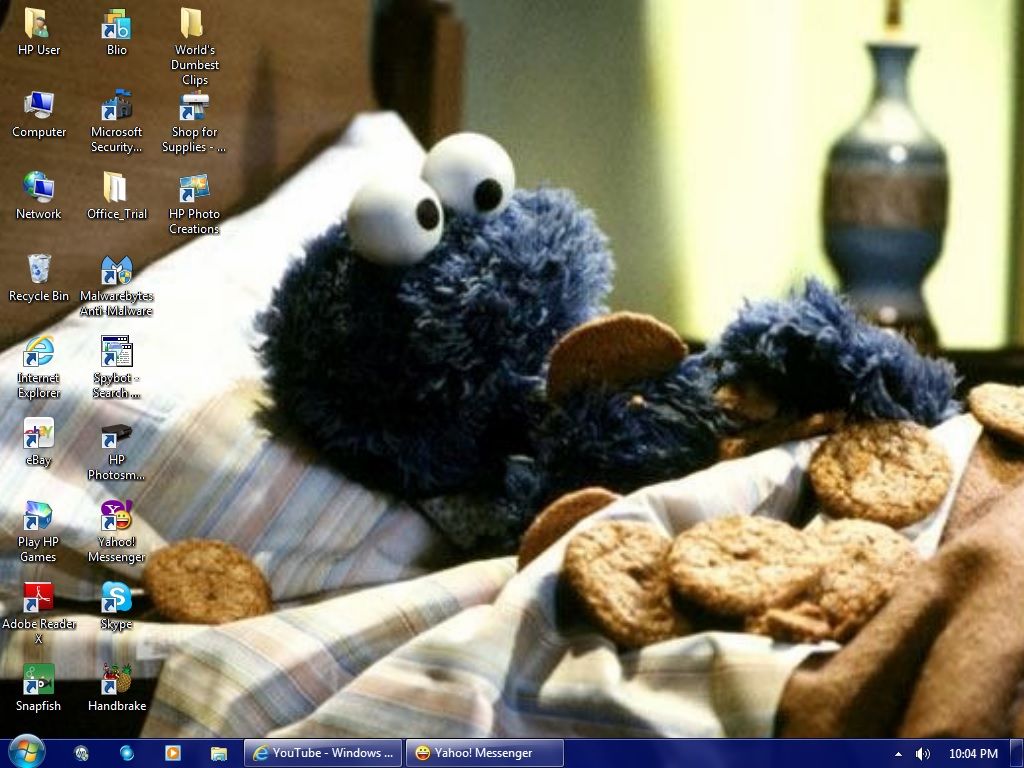The image size is (1024, 768).
Task: Click the Skype desktop shortcut
Action: pyautogui.click(x=116, y=606)
